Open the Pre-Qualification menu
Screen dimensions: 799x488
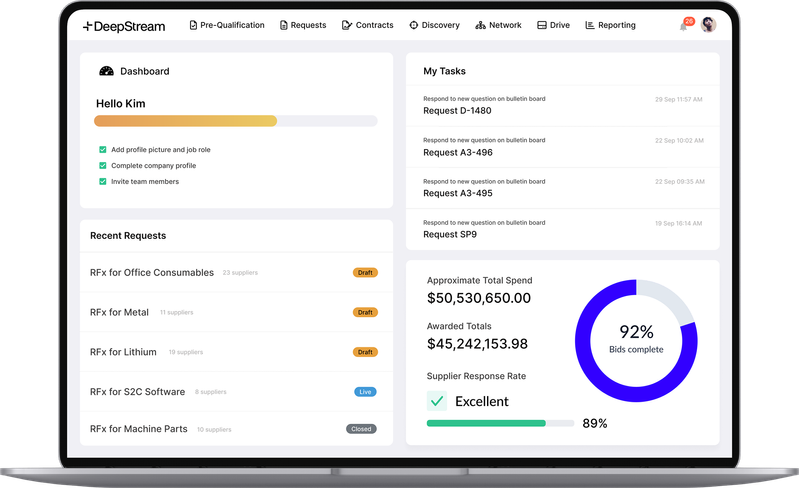coord(227,25)
